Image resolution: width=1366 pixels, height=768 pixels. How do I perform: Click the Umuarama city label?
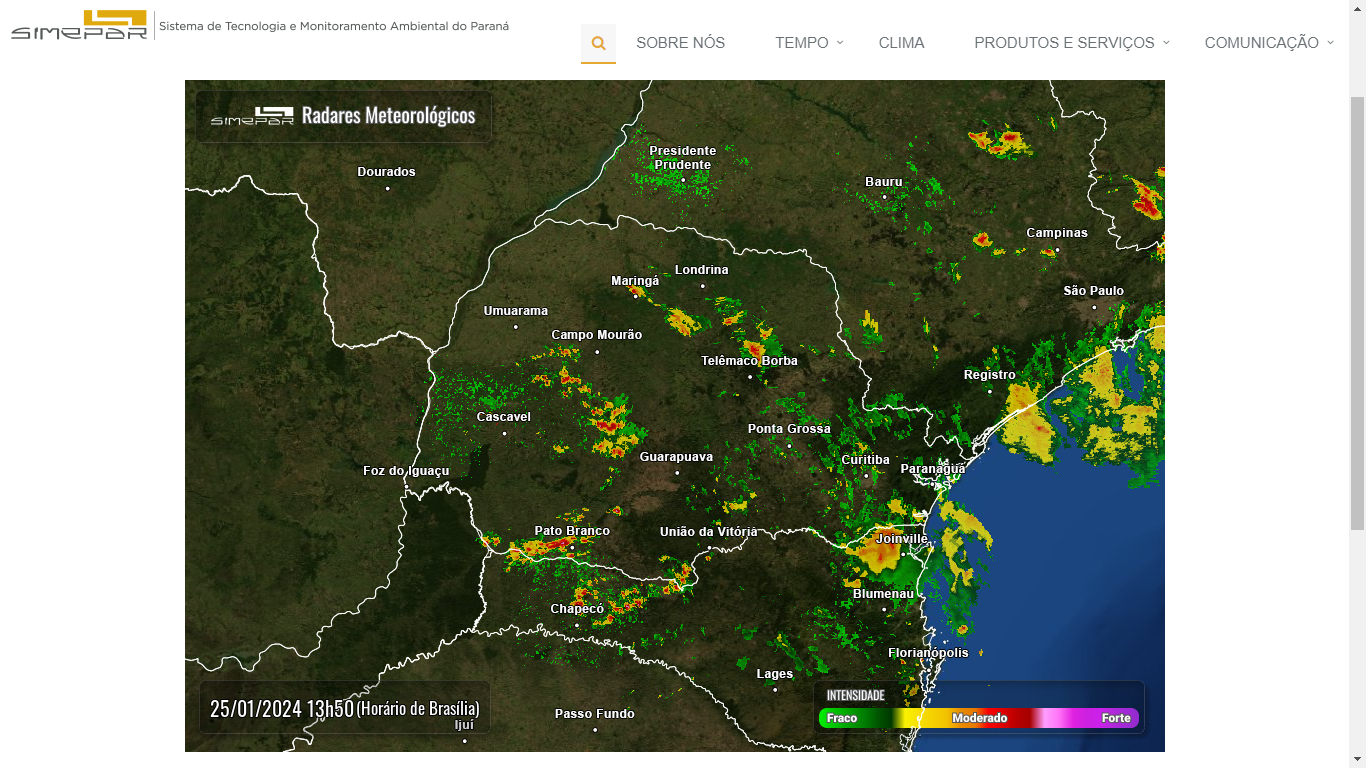516,311
